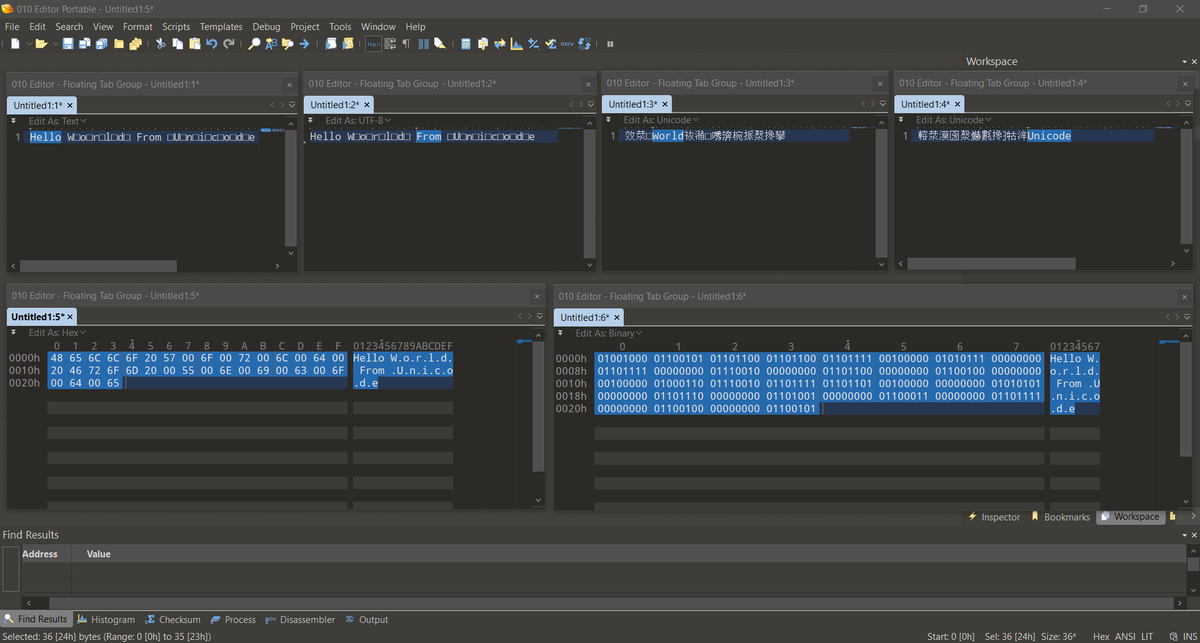Click the Save All toolbar icon
This screenshot has height=643, width=1200.
101,44
